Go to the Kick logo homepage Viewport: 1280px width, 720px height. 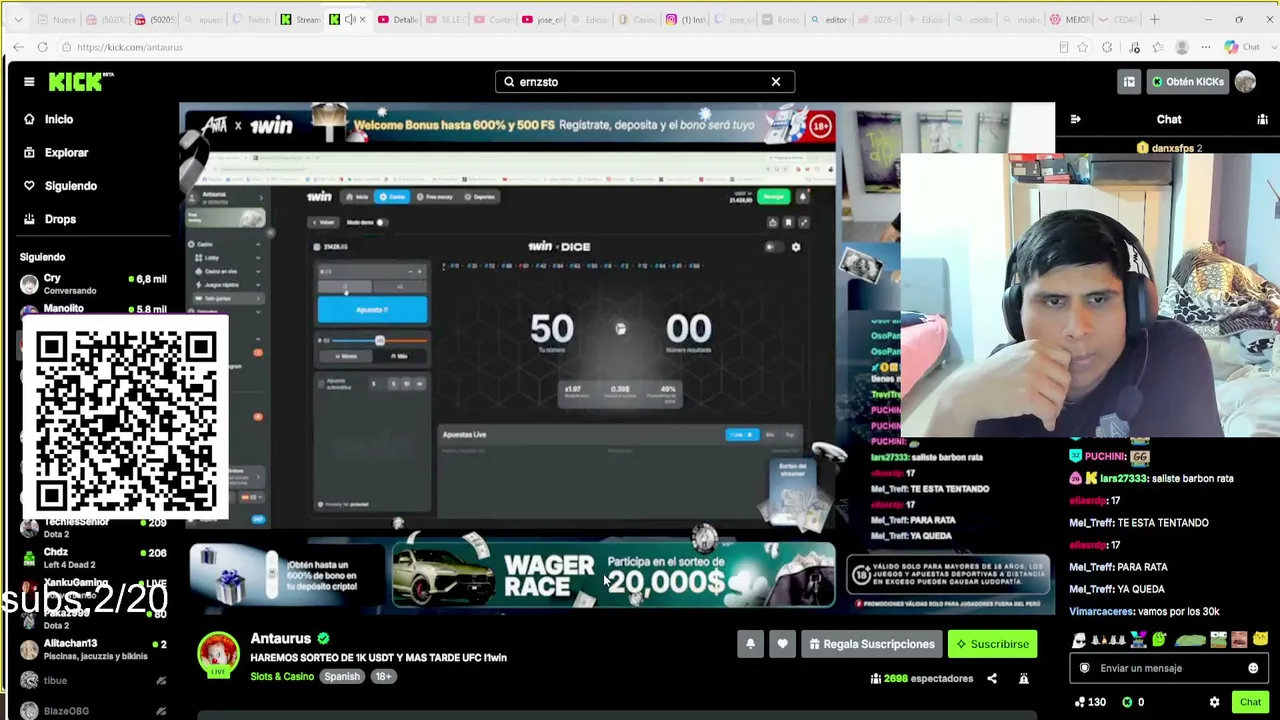point(80,82)
